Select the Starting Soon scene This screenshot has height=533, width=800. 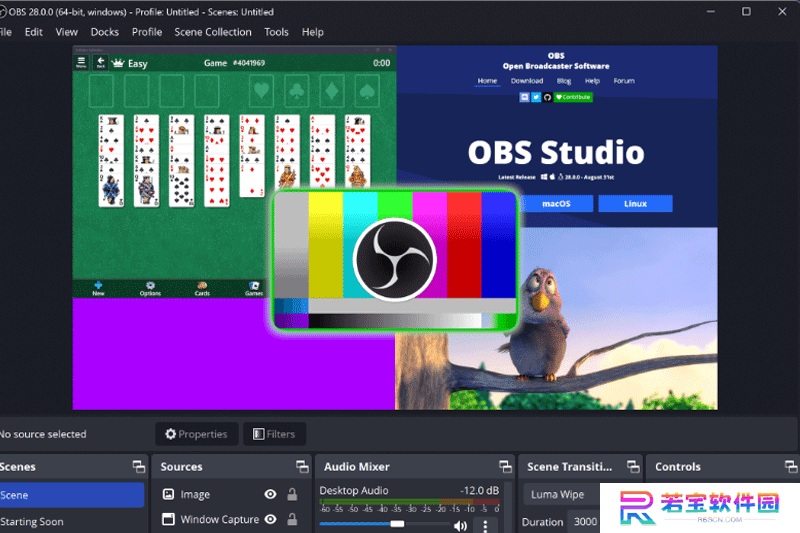coord(71,521)
